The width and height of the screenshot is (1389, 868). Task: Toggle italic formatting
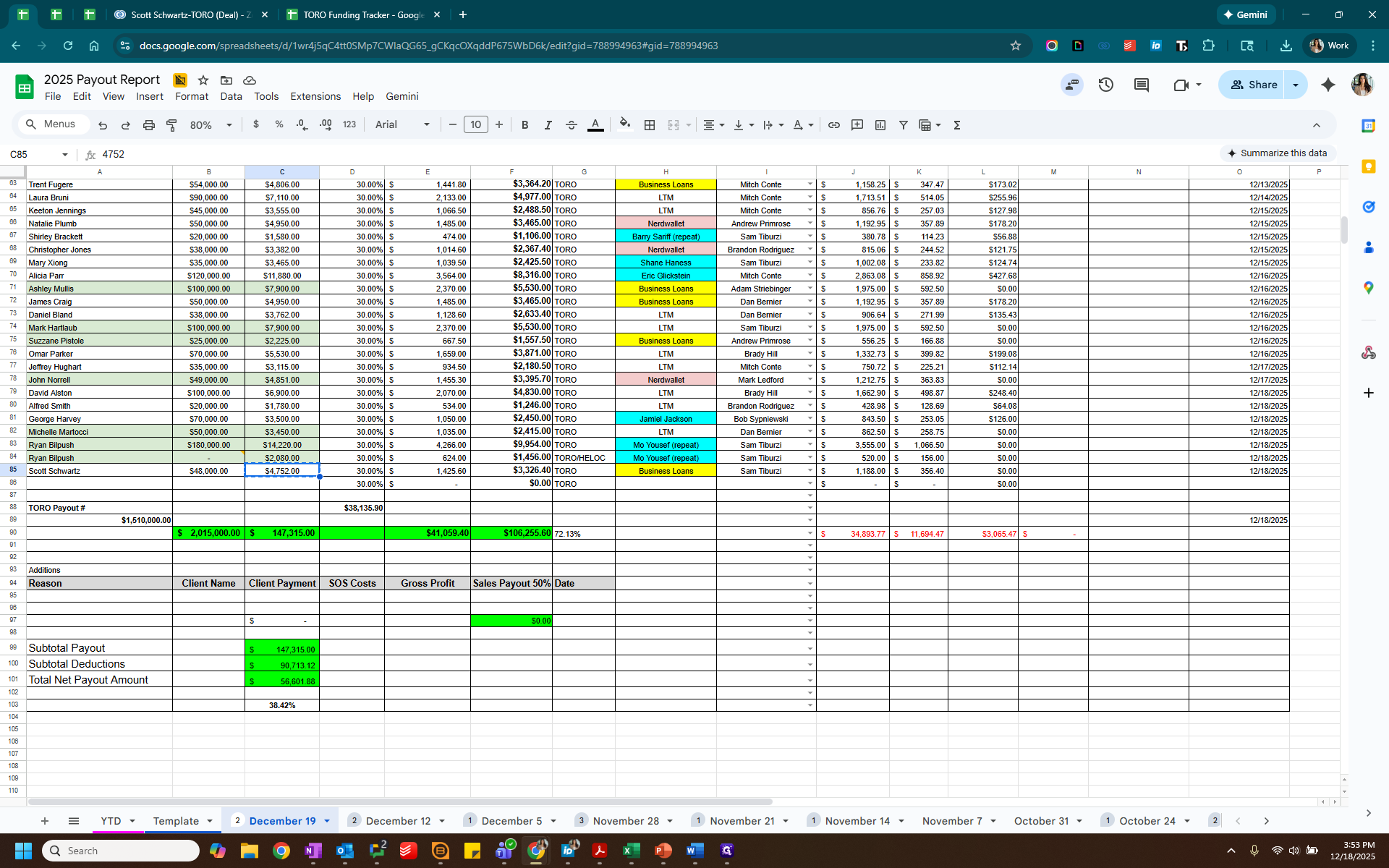tap(548, 125)
